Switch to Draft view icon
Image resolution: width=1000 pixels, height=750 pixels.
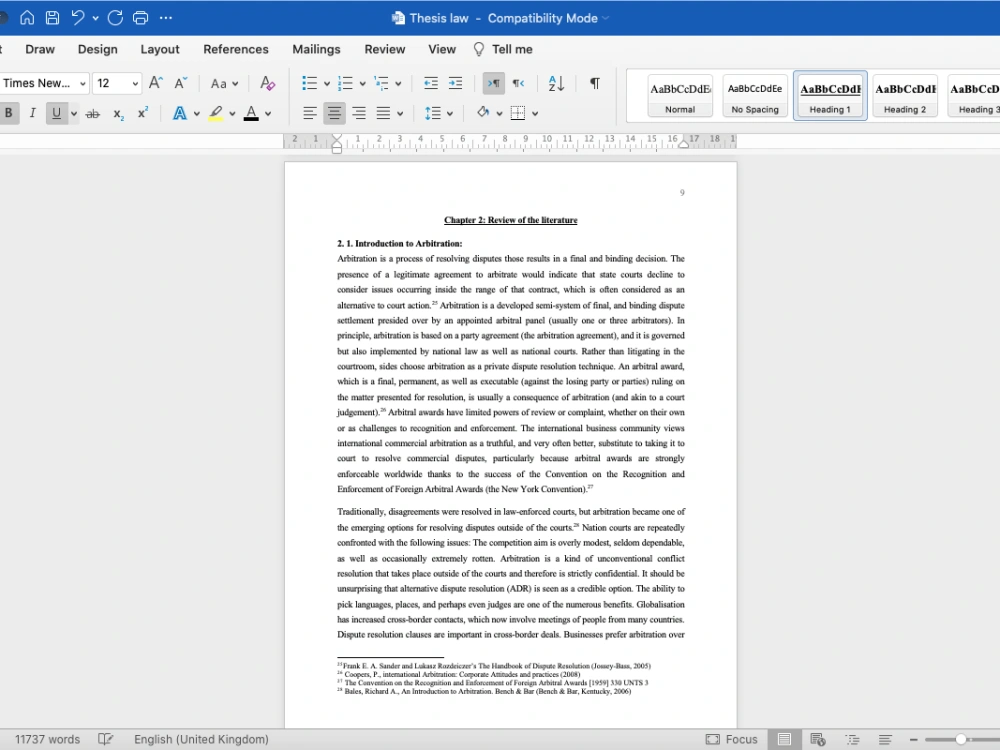[885, 739]
